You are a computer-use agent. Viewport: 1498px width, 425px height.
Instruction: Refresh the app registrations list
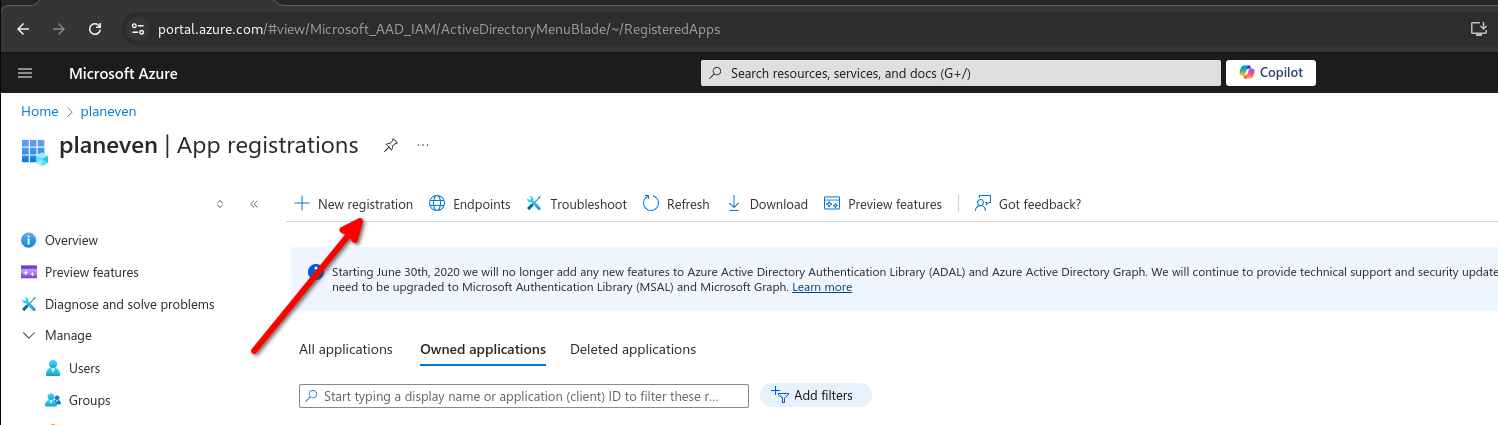[676, 204]
